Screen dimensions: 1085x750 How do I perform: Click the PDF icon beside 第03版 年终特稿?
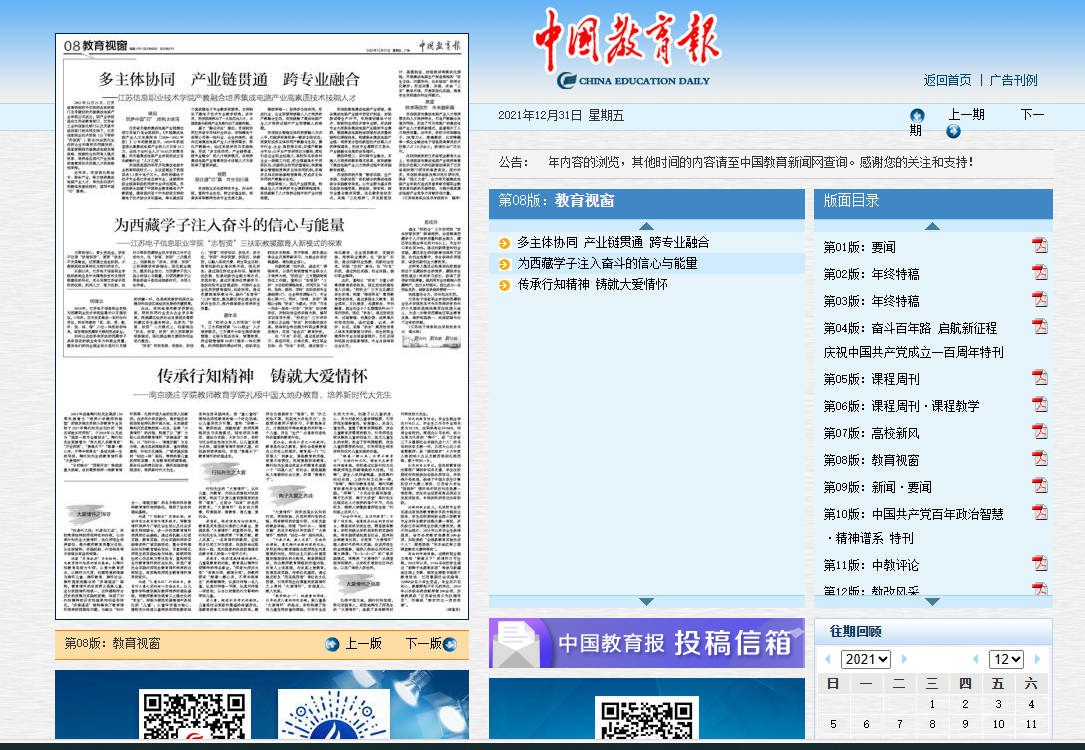(1039, 300)
